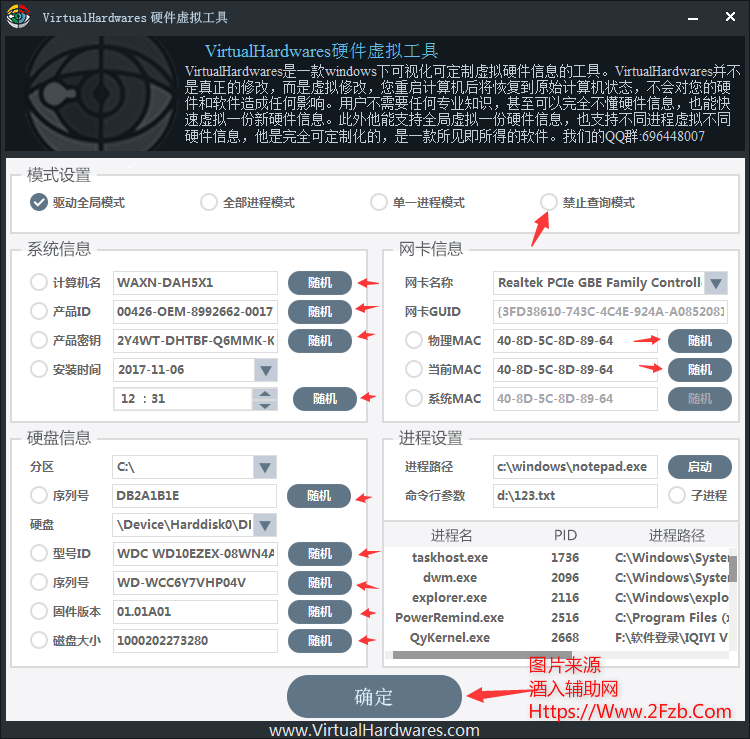Randomize the 型号ID value
Image resolution: width=750 pixels, height=739 pixels.
coord(320,554)
